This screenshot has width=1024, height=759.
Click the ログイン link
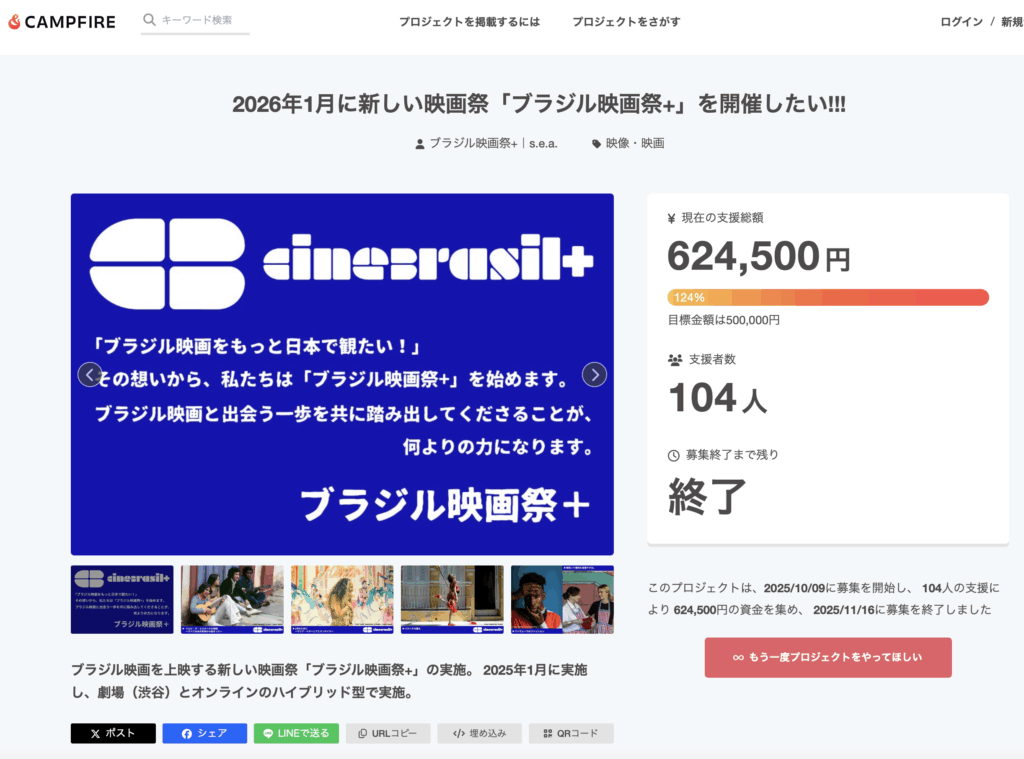[961, 22]
